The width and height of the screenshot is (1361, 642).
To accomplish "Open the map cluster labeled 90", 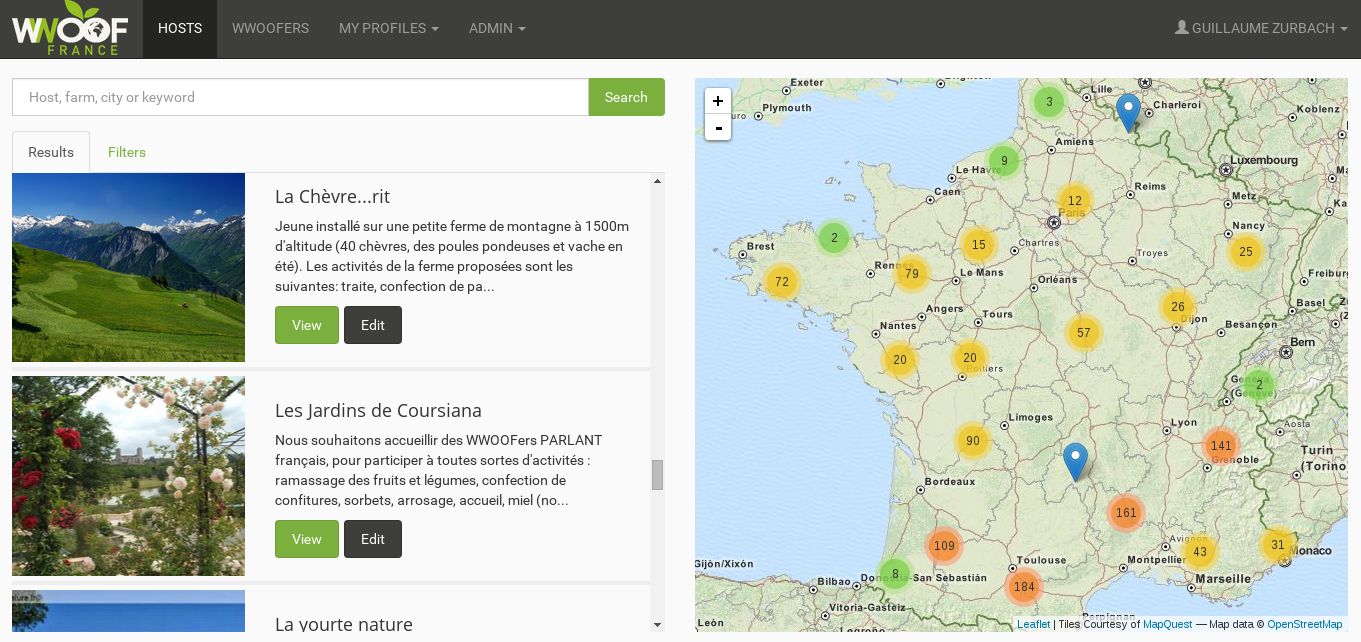I will point(973,441).
